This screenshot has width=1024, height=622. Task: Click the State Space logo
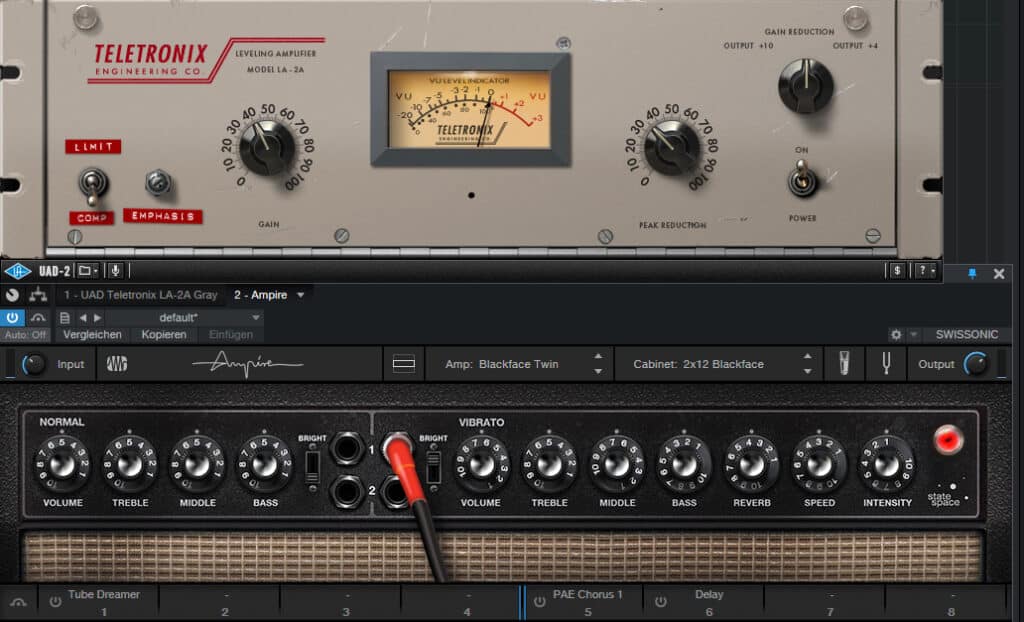click(x=947, y=497)
